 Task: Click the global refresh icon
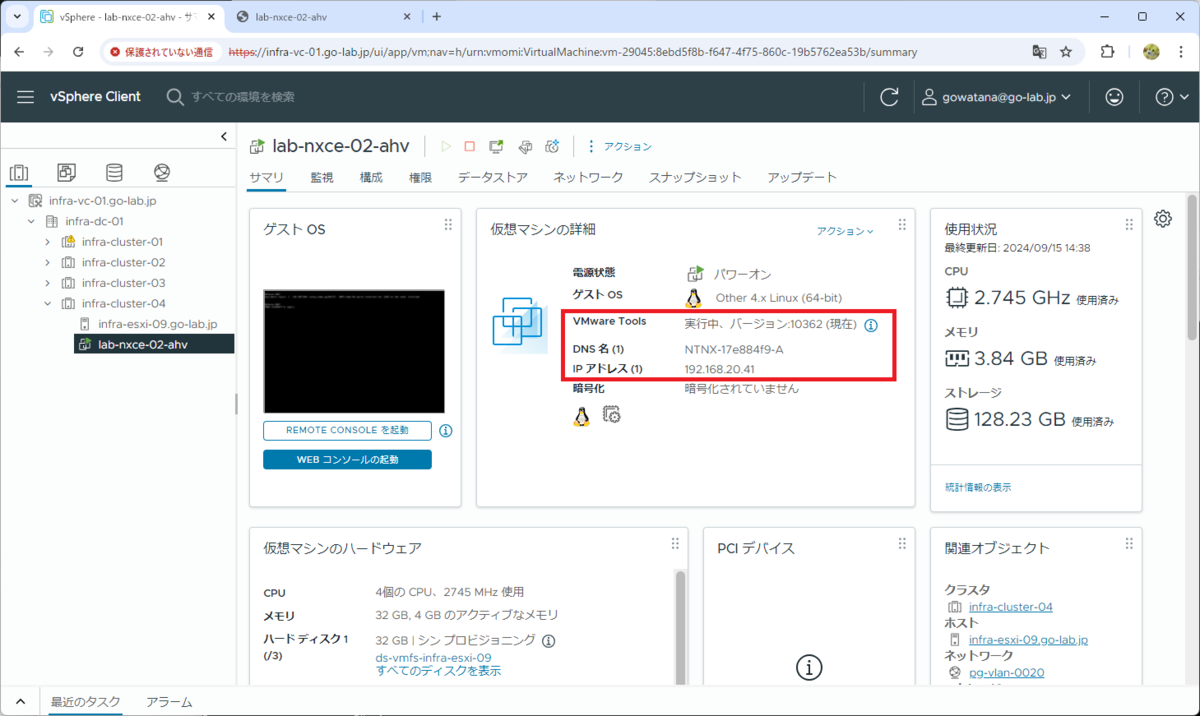889,97
